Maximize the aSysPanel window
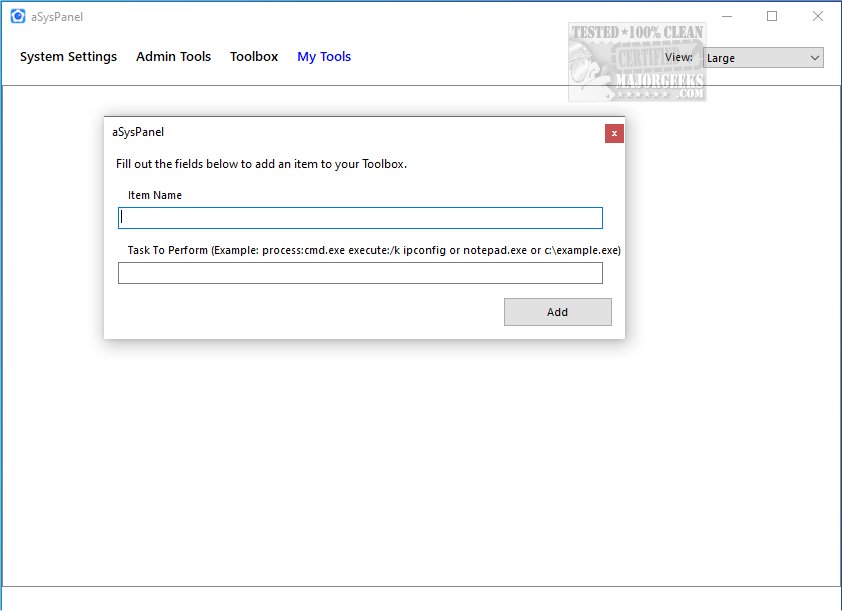Image resolution: width=842 pixels, height=611 pixels. [x=772, y=17]
